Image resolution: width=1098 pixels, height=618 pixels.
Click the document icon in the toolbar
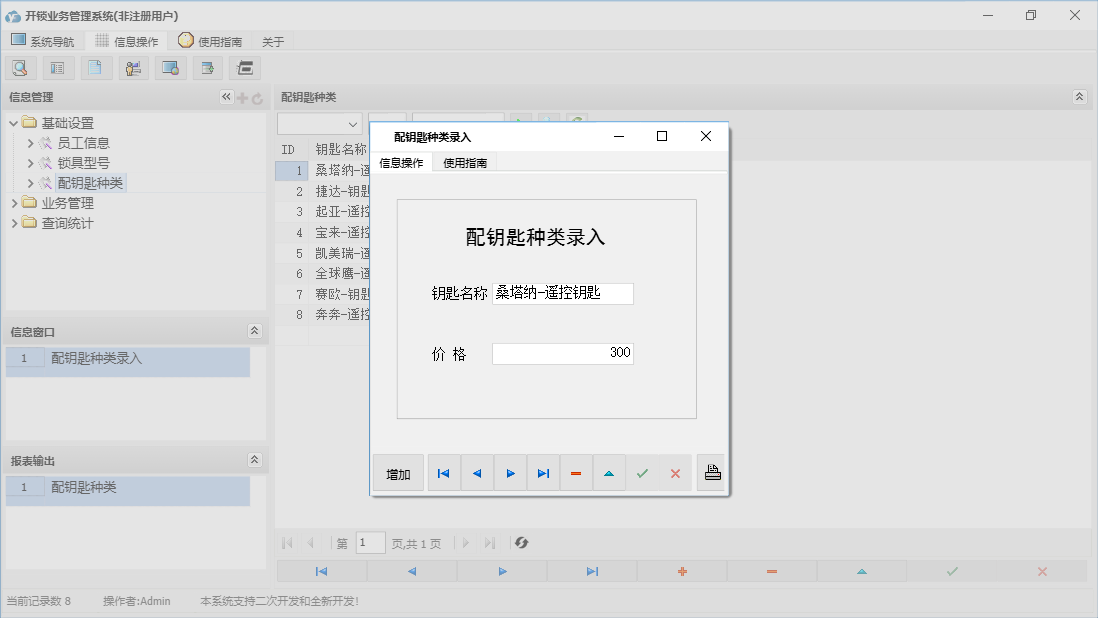(95, 67)
